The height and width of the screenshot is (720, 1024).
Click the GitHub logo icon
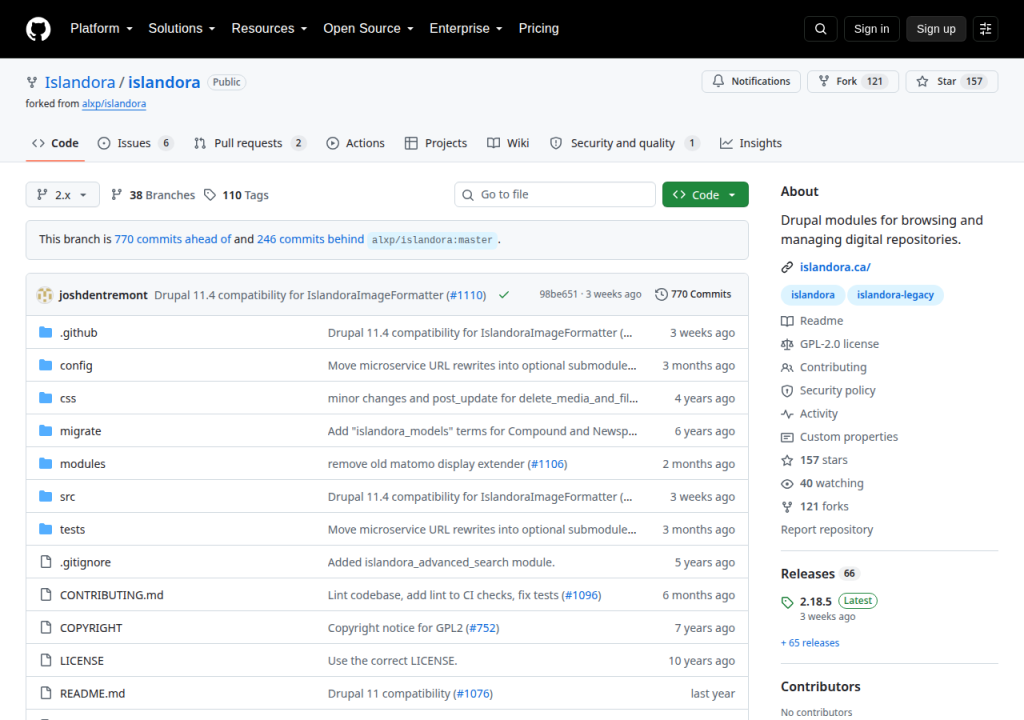[38, 29]
